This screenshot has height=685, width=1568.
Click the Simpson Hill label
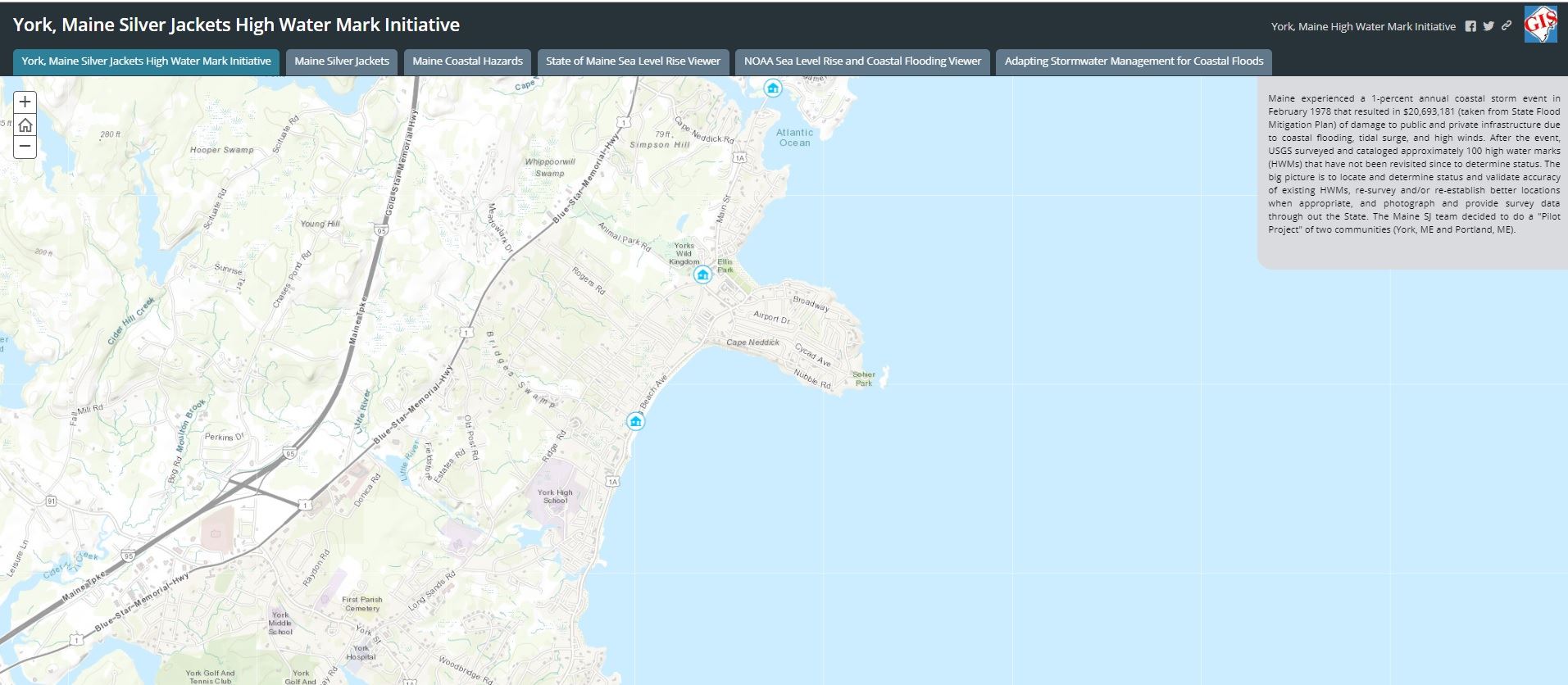660,144
